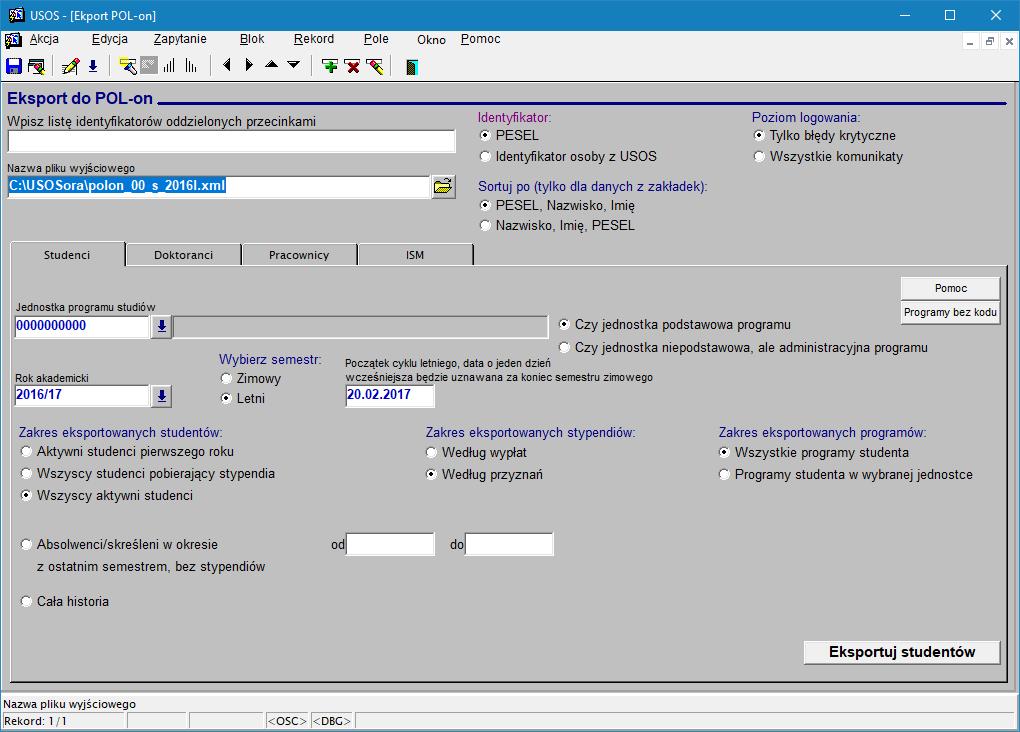Select Programy studenta w wybranej jednostce
This screenshot has width=1020, height=732.
(724, 474)
